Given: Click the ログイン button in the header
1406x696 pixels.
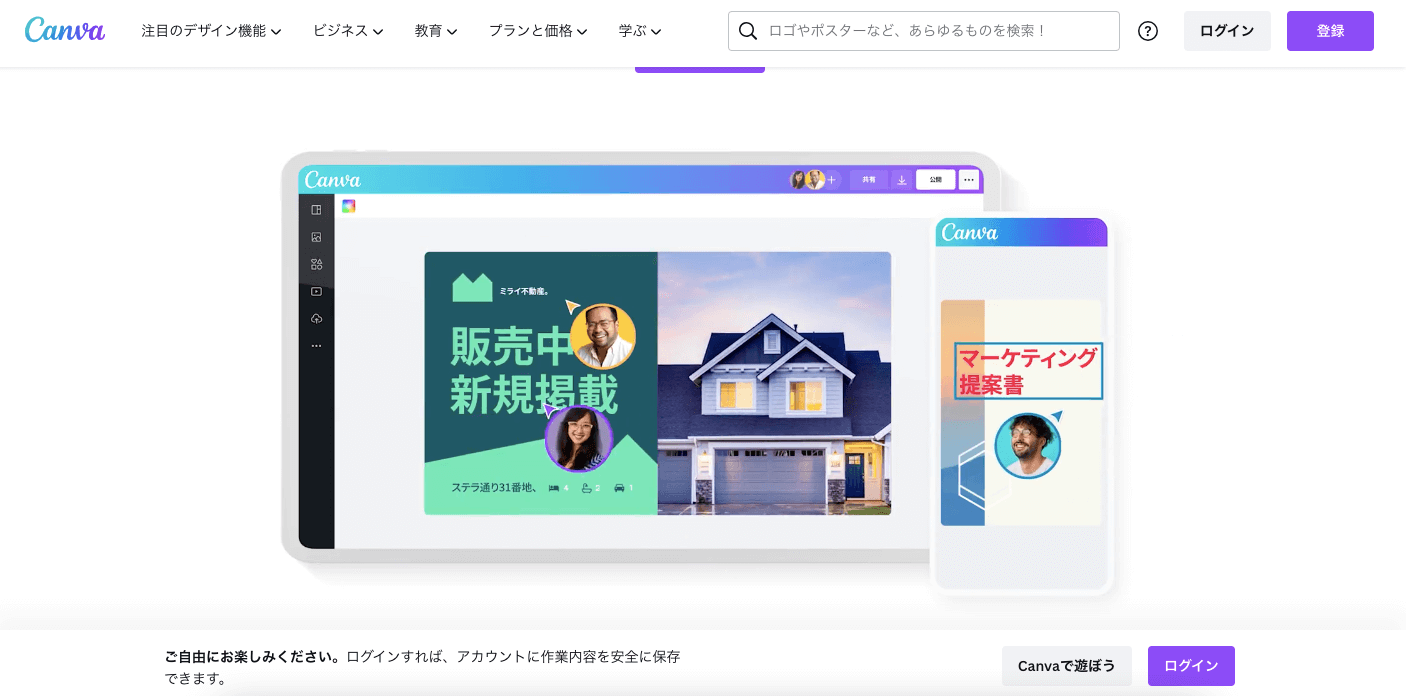Looking at the screenshot, I should point(1226,31).
